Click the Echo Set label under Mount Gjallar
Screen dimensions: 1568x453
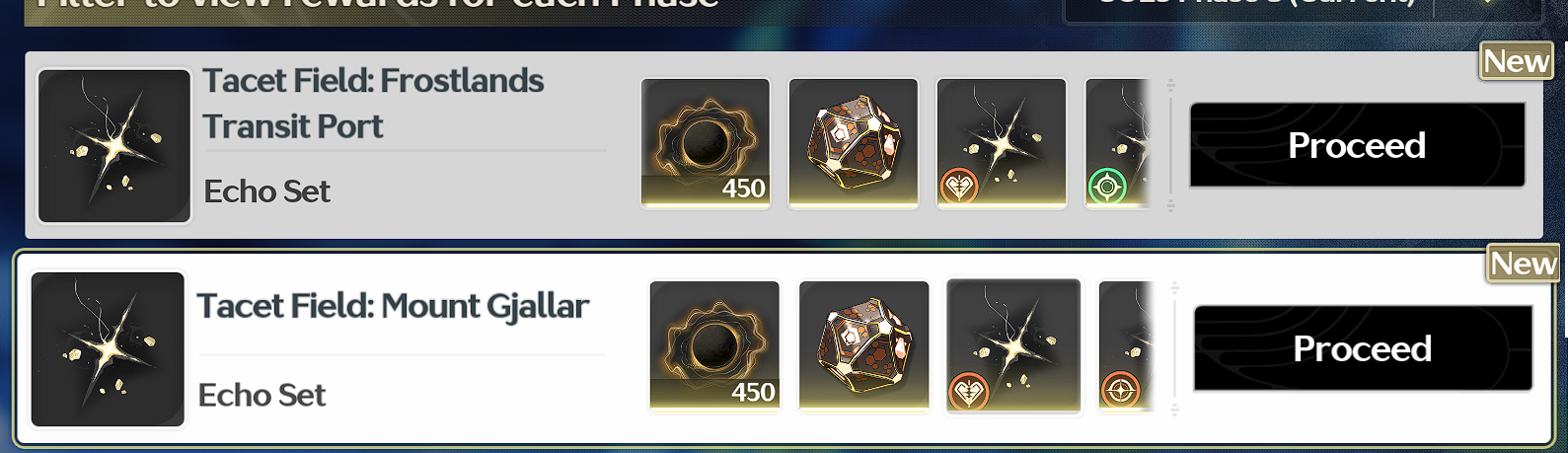[261, 395]
